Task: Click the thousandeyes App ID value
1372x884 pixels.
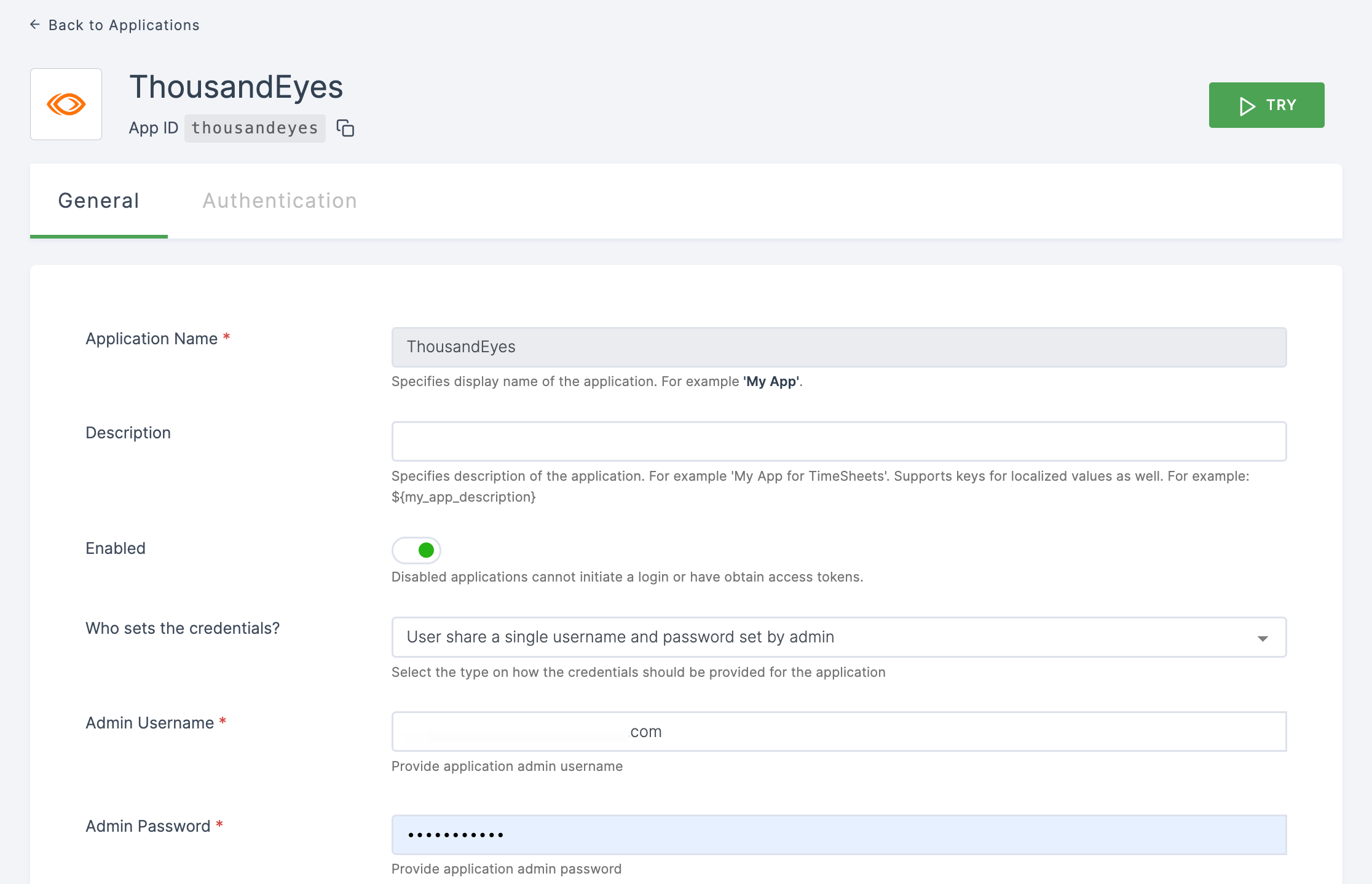Action: 255,128
